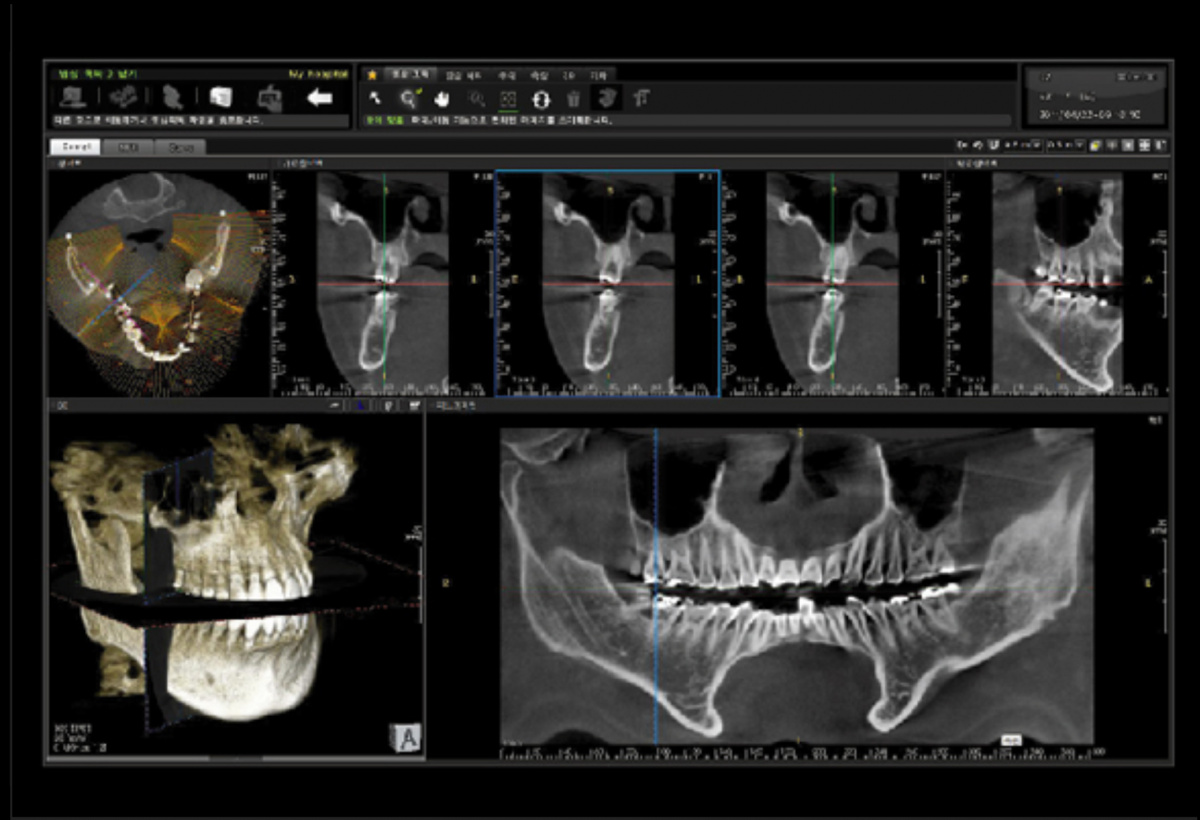Switch to the third view tab
The image size is (1200, 820).
180,147
